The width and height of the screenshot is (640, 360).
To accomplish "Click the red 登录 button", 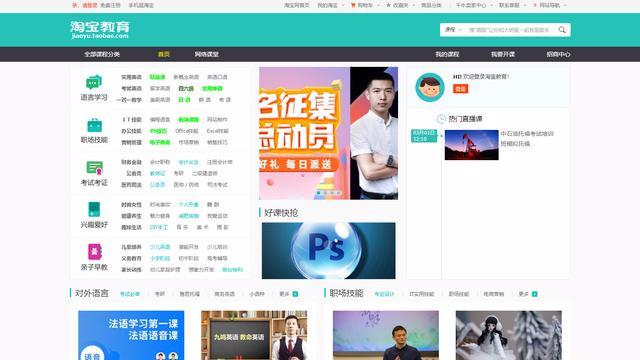I will pyautogui.click(x=460, y=89).
